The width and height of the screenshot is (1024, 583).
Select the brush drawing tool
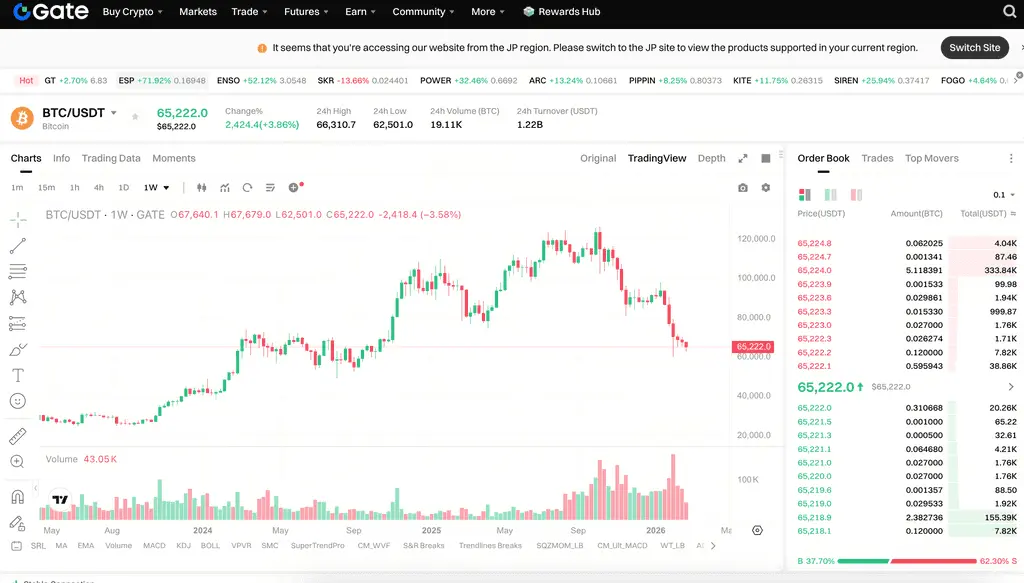tap(18, 350)
